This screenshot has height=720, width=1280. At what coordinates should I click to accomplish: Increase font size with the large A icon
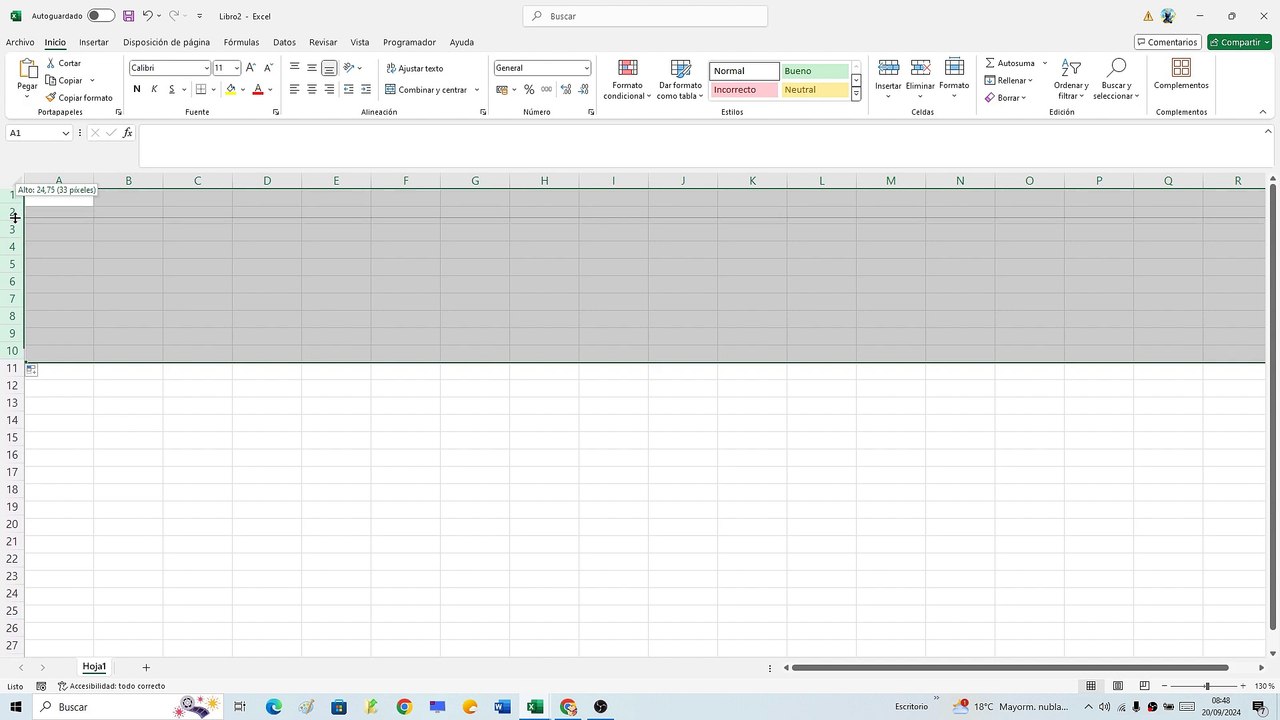(251, 68)
